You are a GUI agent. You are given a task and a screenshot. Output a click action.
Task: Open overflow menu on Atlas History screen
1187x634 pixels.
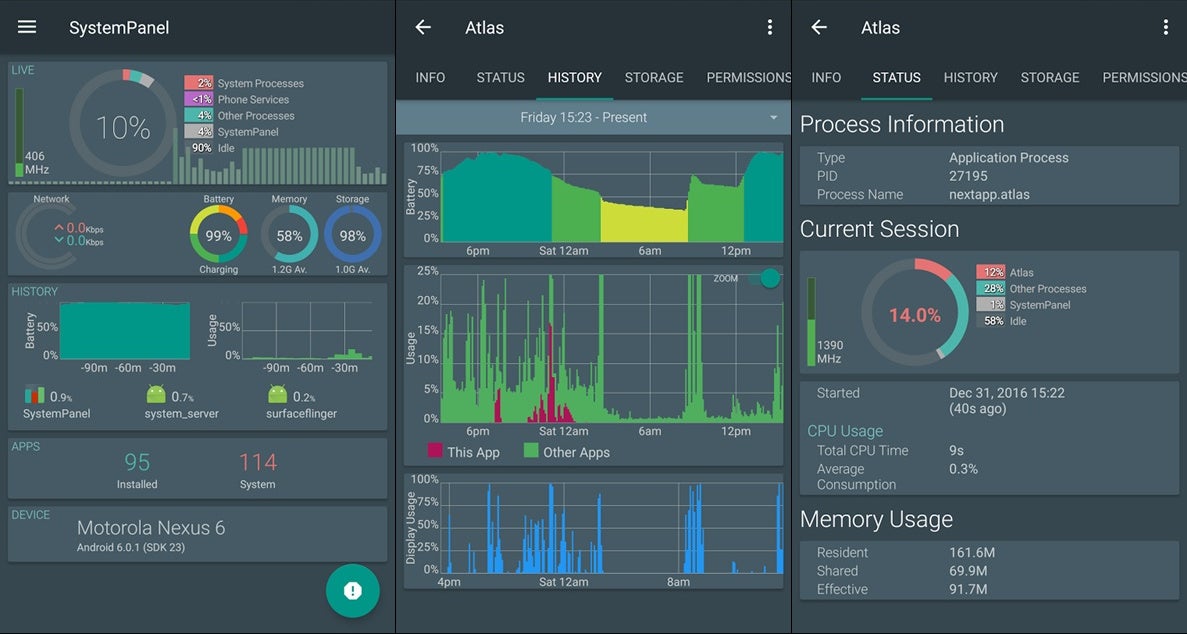coord(770,27)
